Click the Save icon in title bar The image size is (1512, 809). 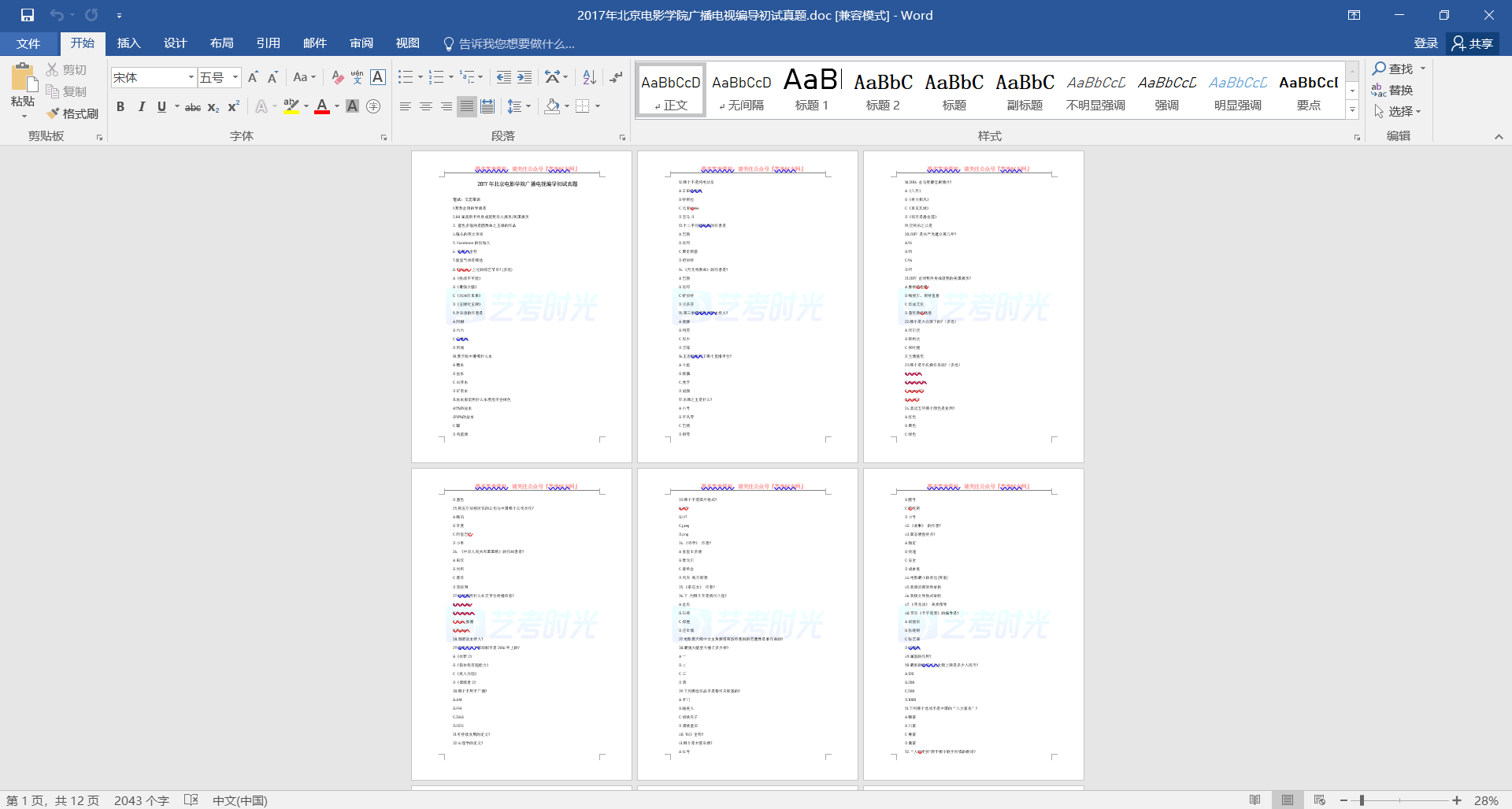coord(28,15)
